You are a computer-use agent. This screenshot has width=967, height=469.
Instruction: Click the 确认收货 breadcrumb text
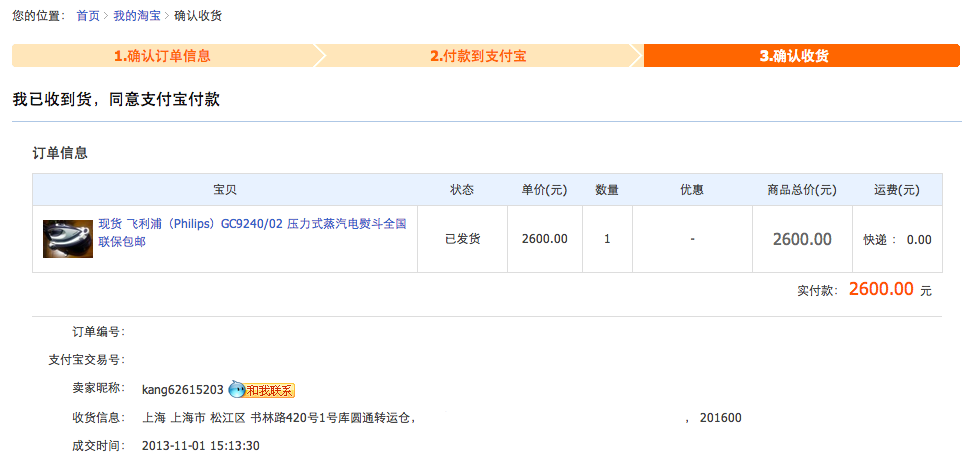click(x=198, y=16)
